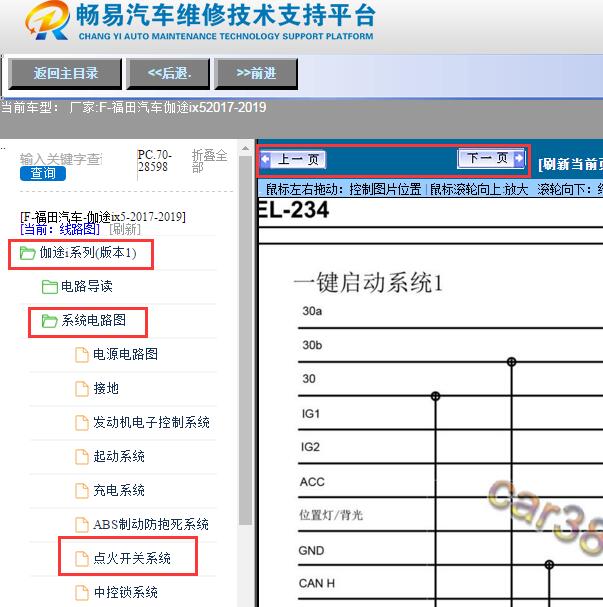Open 发动机电子控制系统 document
This screenshot has height=607, width=603.
click(151, 422)
